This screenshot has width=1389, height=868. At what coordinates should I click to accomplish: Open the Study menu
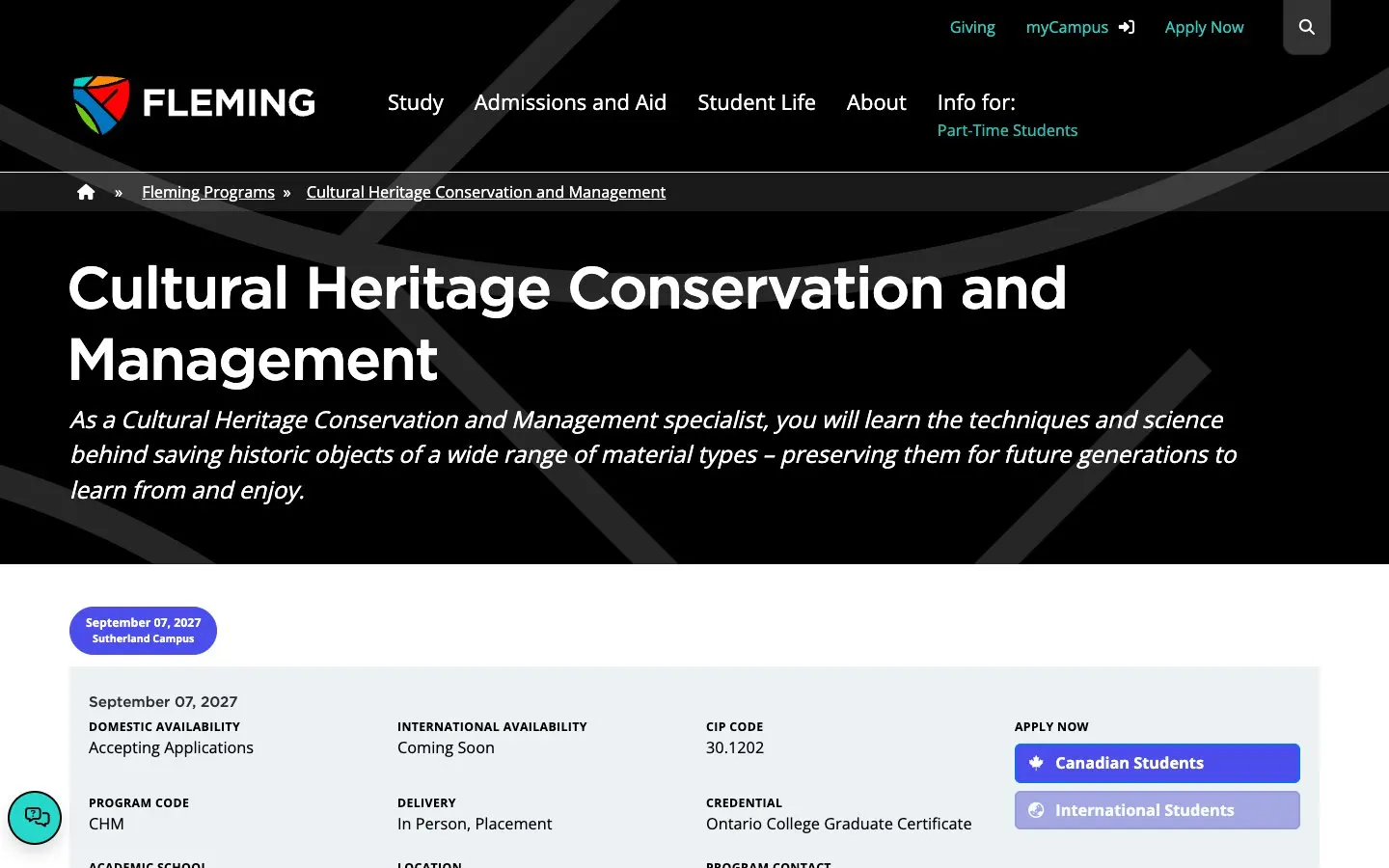(416, 102)
